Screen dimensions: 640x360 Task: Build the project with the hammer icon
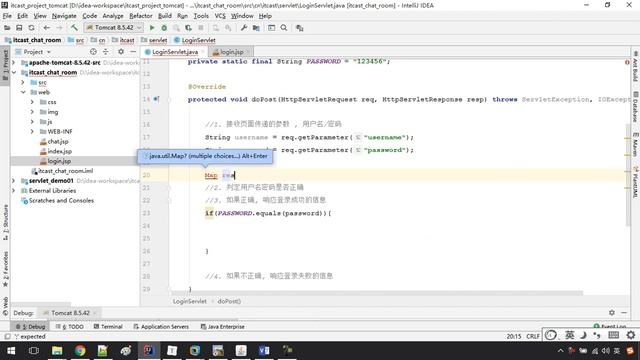[x=74, y=28]
